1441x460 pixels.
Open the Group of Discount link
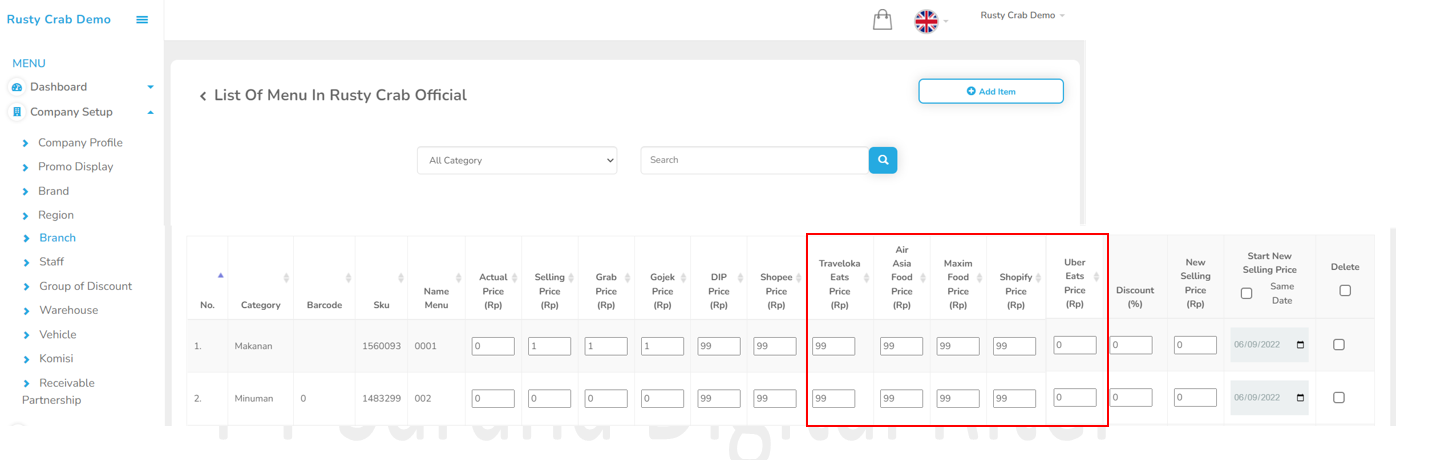click(x=85, y=286)
